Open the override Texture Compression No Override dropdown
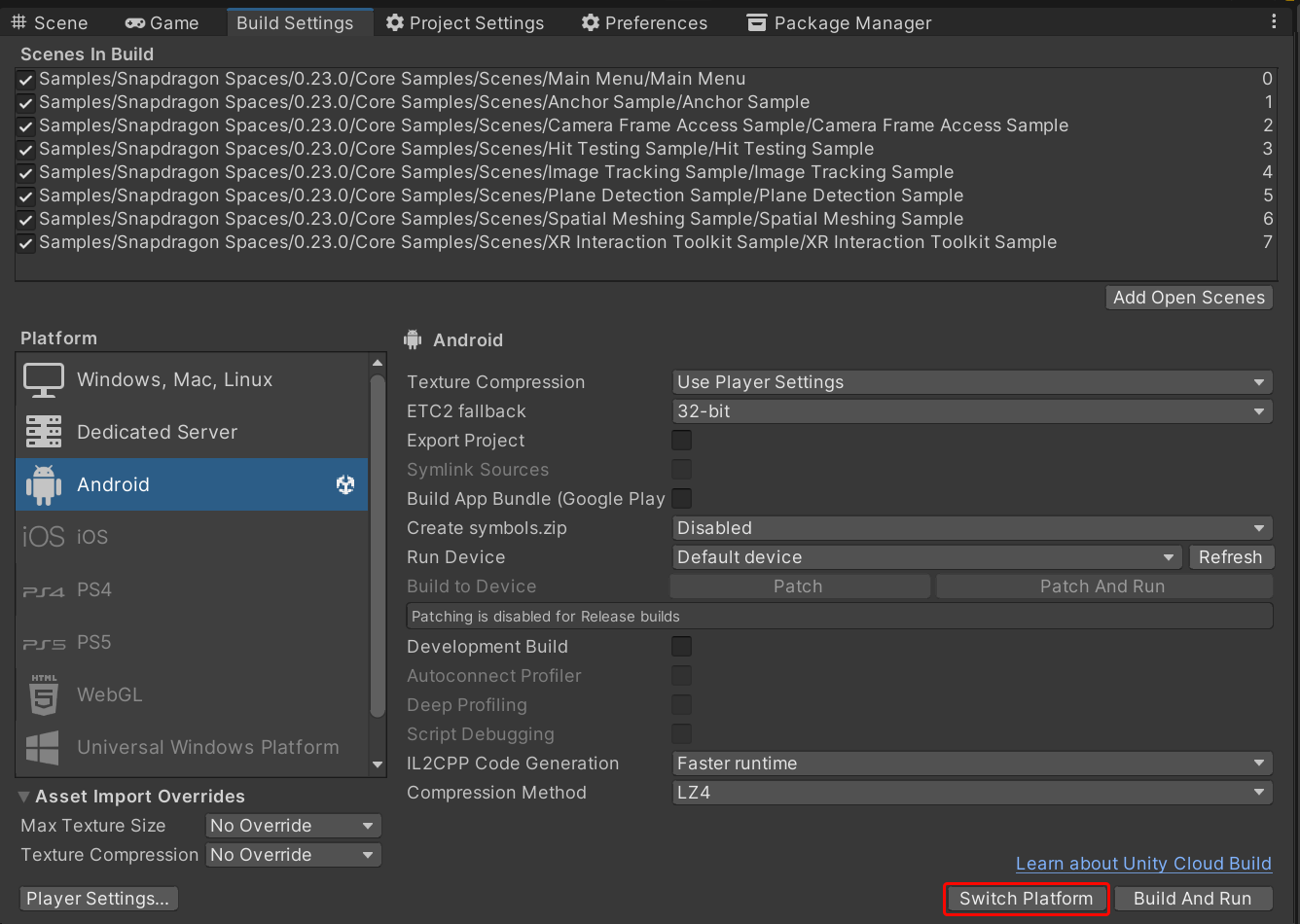This screenshot has width=1300, height=924. click(293, 855)
